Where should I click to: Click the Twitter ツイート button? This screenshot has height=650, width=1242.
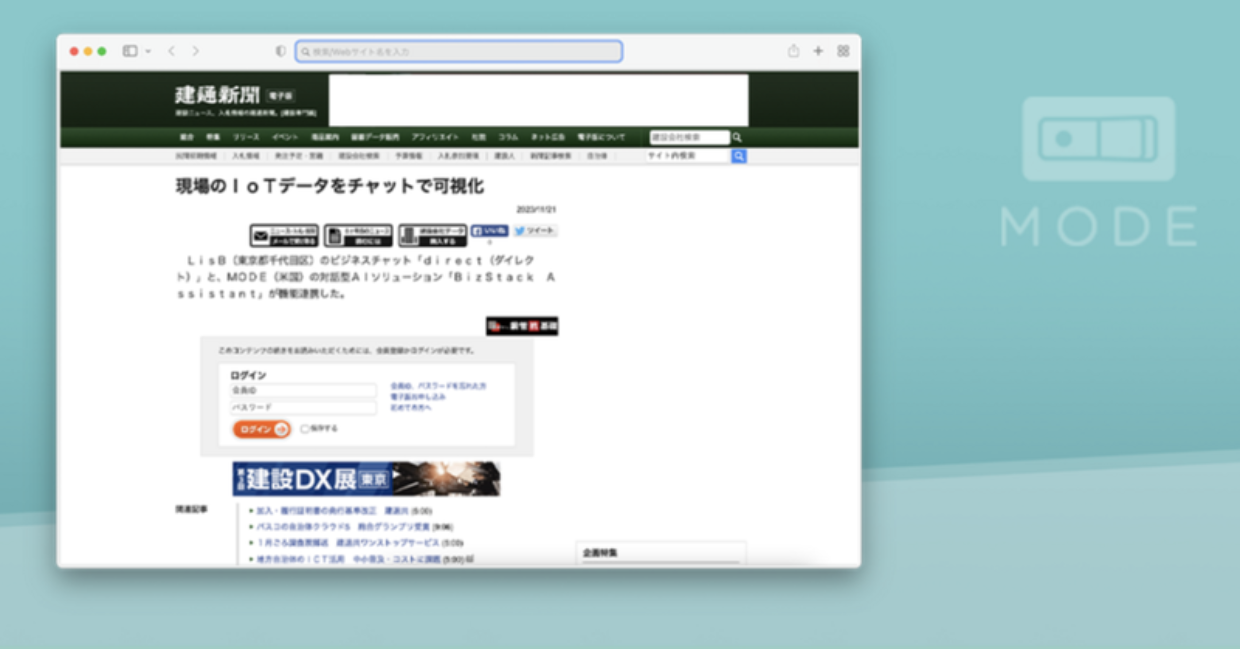tap(535, 231)
